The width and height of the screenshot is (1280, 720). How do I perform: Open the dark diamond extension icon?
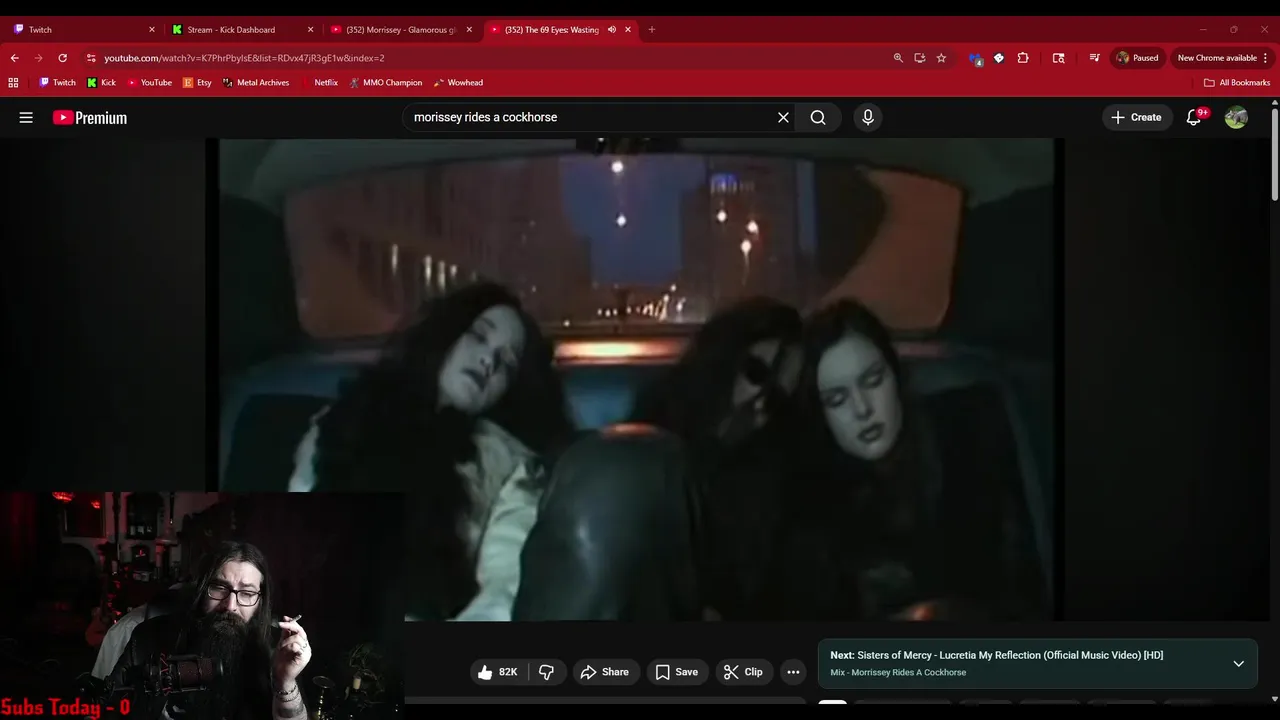(999, 58)
